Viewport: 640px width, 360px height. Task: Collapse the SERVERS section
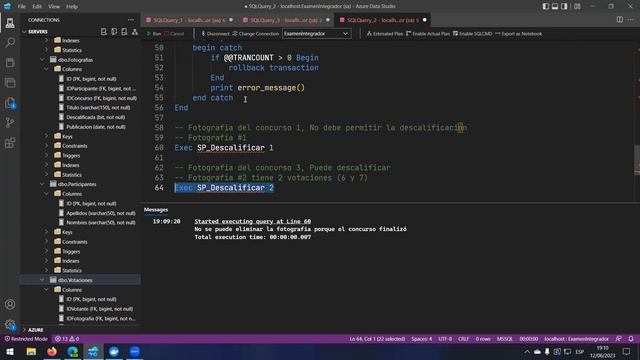[24, 31]
